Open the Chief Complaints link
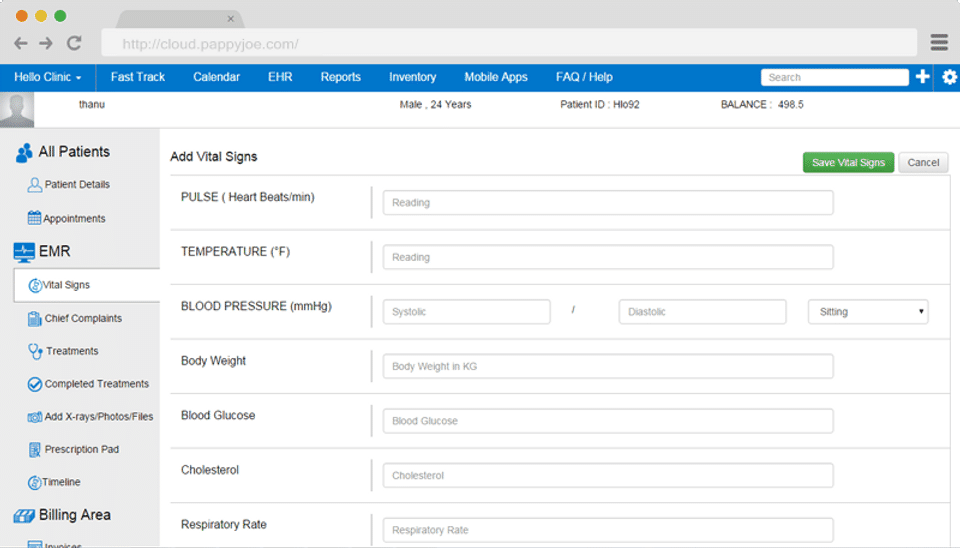Viewport: 960px width, 548px height. point(83,318)
